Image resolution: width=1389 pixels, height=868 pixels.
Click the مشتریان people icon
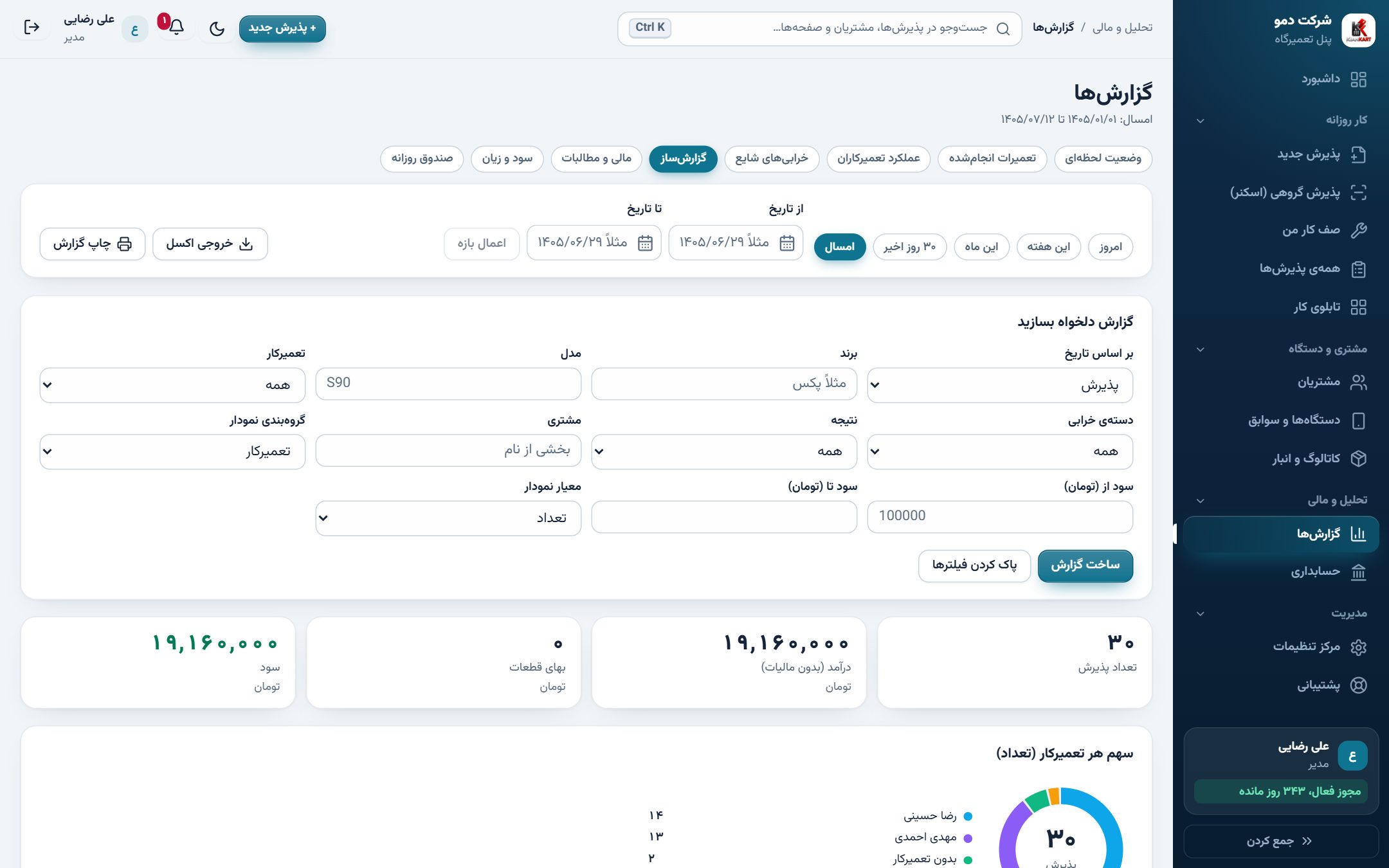tap(1358, 382)
